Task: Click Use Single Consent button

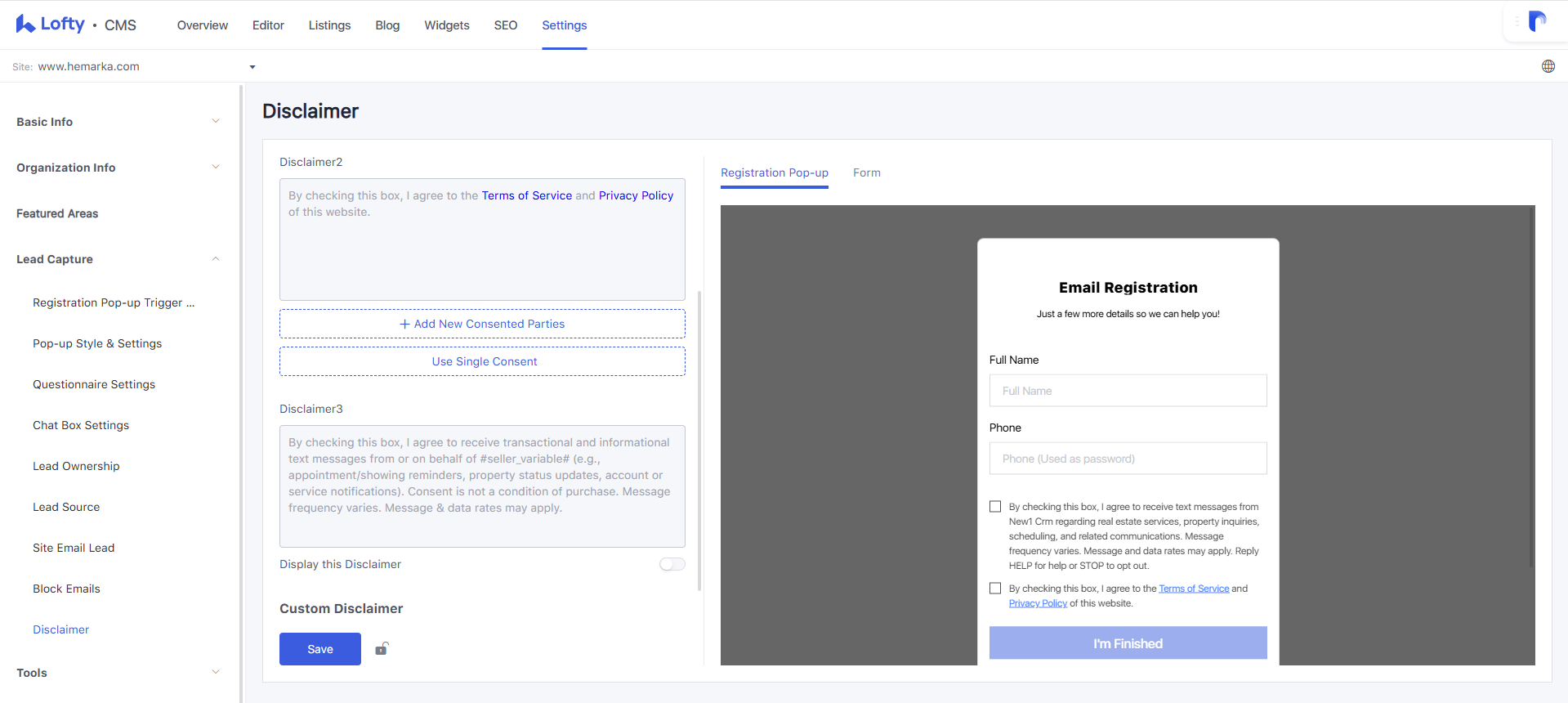Action: tap(482, 361)
